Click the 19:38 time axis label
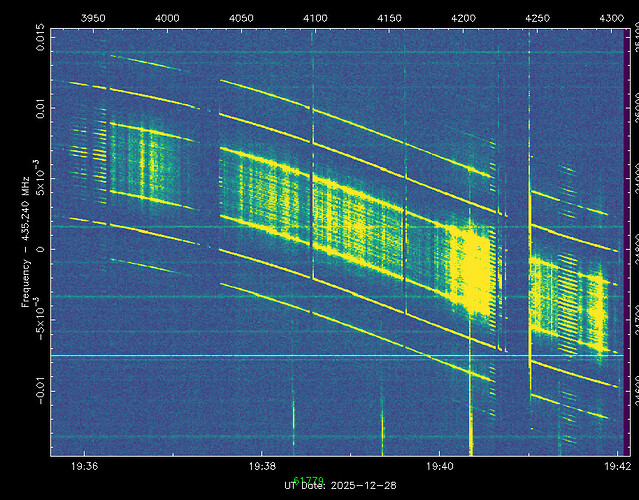Image resolution: width=639 pixels, height=500 pixels. (x=263, y=466)
